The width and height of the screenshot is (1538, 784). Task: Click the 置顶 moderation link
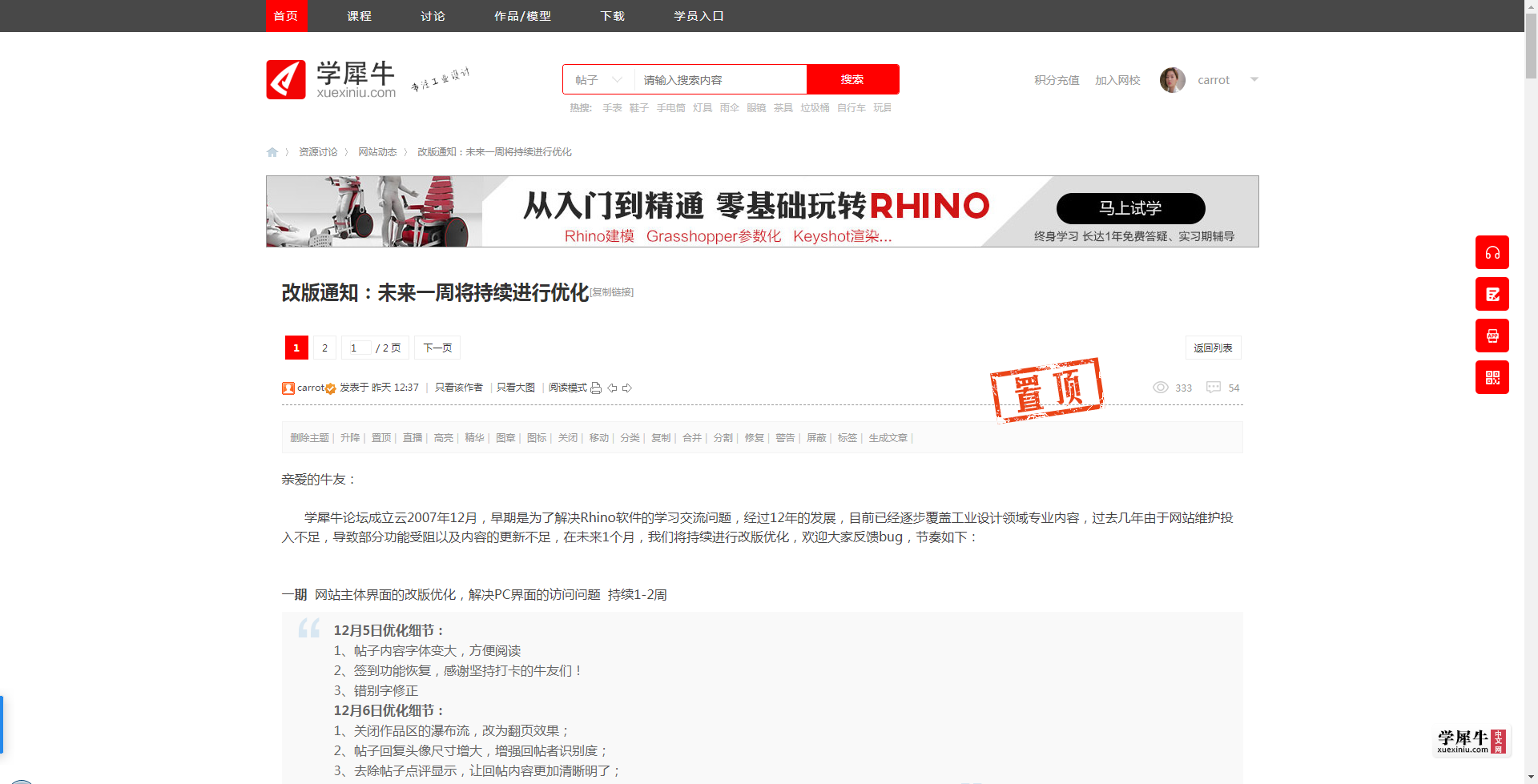pyautogui.click(x=381, y=438)
